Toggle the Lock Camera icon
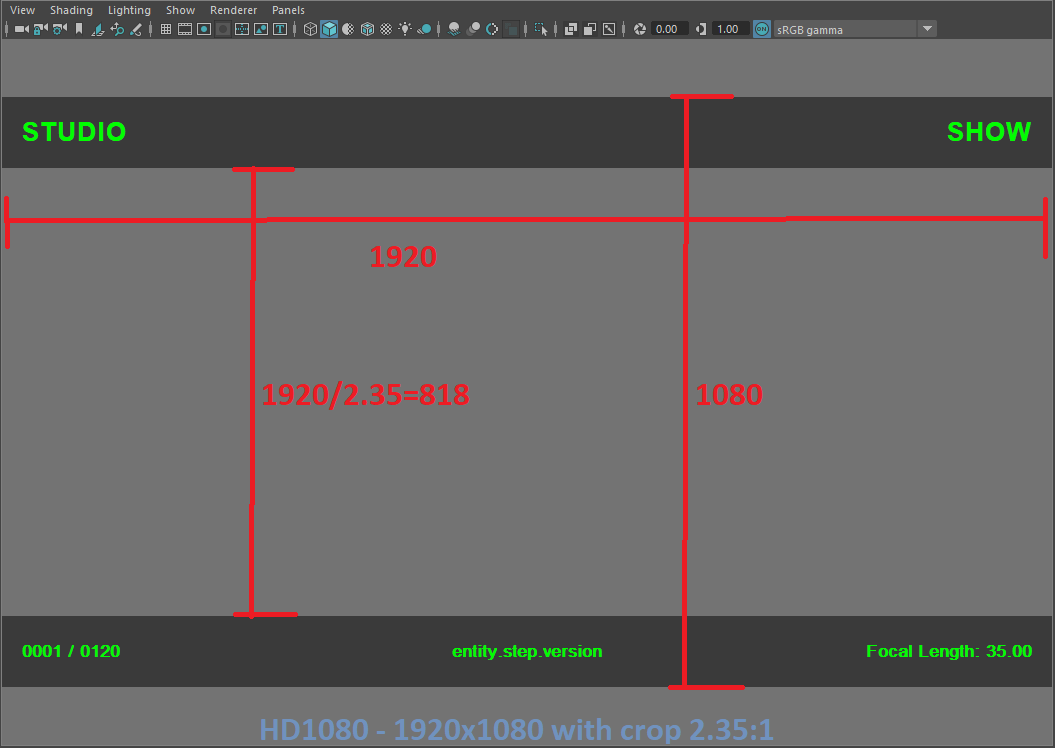This screenshot has width=1055, height=748. [x=40, y=29]
